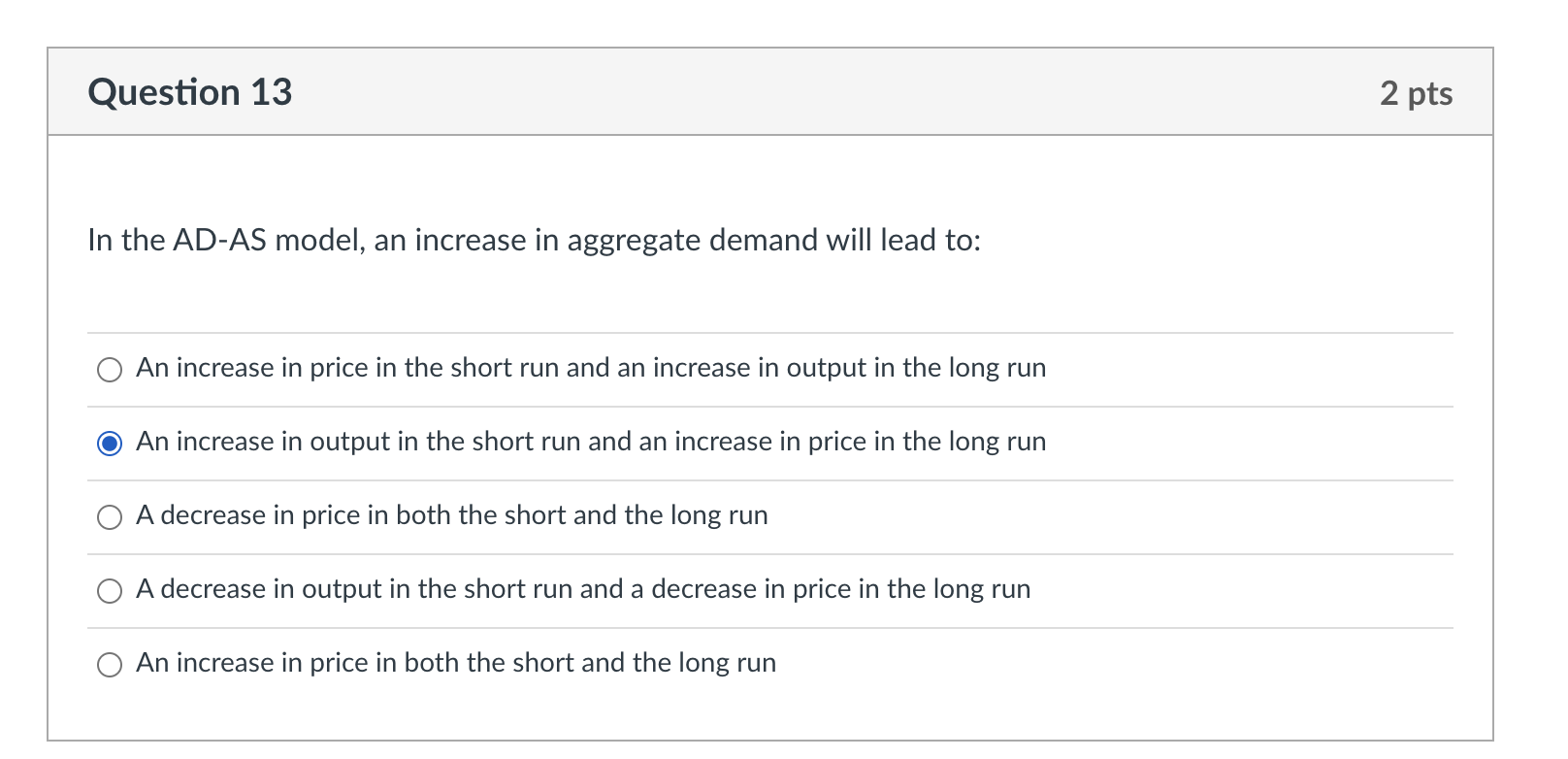Select the currently filled radio button
This screenshot has height=759, width=1568.
point(110,443)
